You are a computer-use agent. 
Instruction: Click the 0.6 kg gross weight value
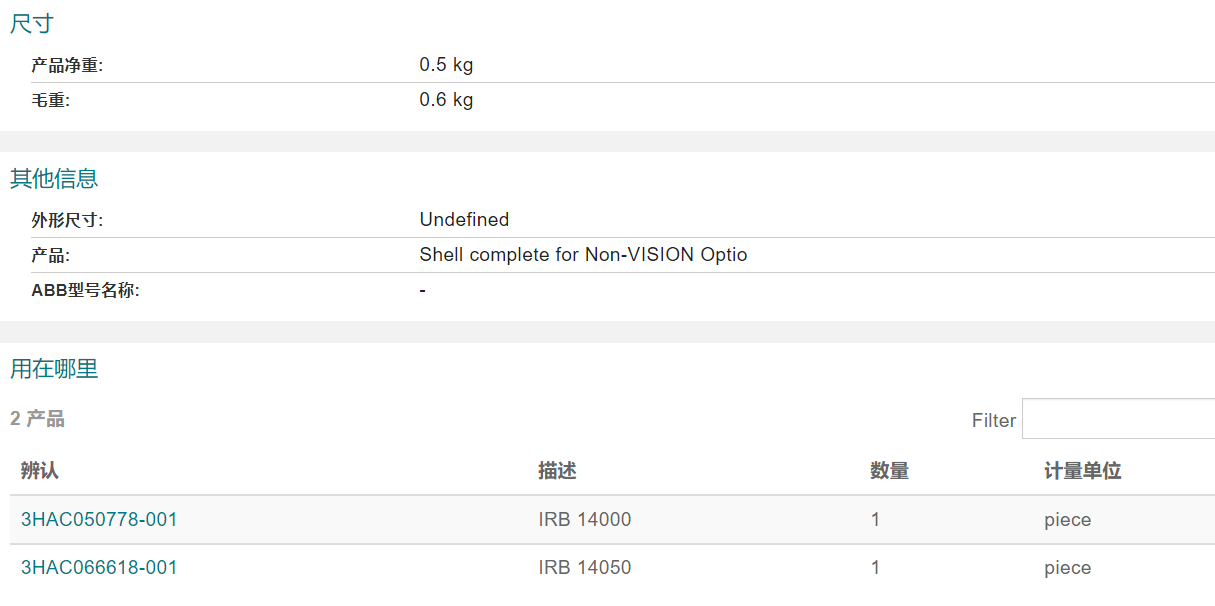point(446,100)
